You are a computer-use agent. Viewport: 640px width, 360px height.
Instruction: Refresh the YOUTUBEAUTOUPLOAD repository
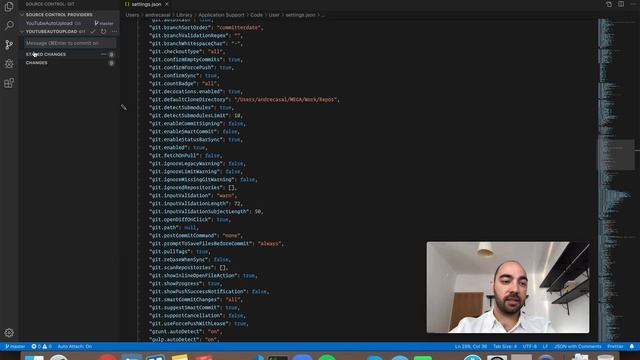click(103, 31)
